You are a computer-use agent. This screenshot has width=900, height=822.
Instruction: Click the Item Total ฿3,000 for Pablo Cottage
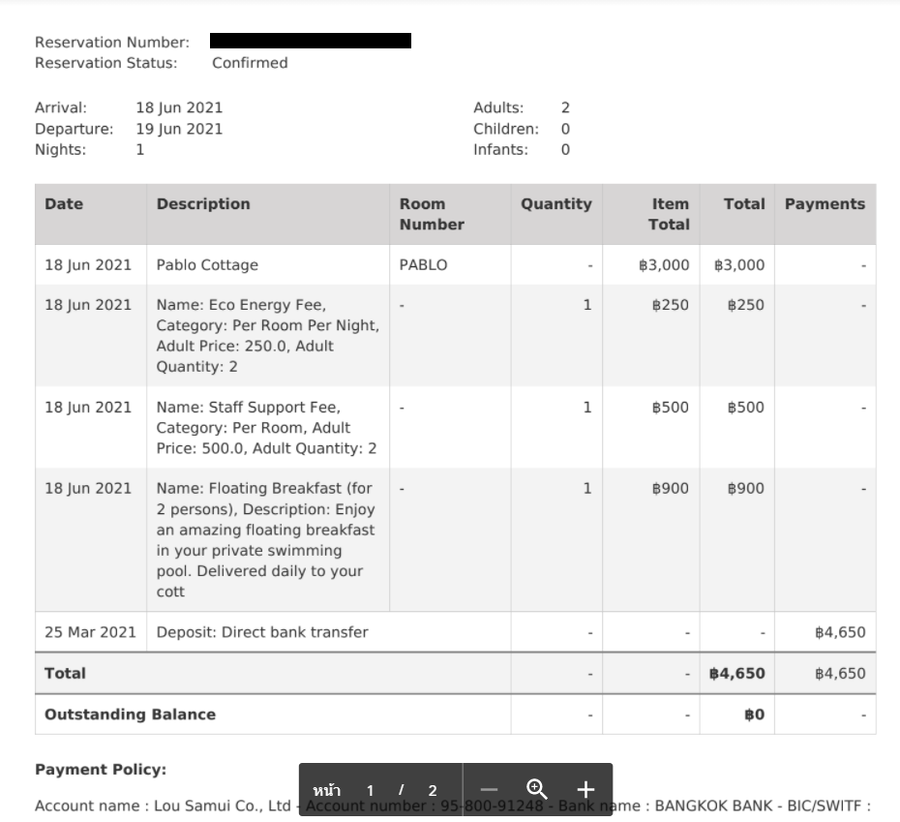tap(664, 265)
